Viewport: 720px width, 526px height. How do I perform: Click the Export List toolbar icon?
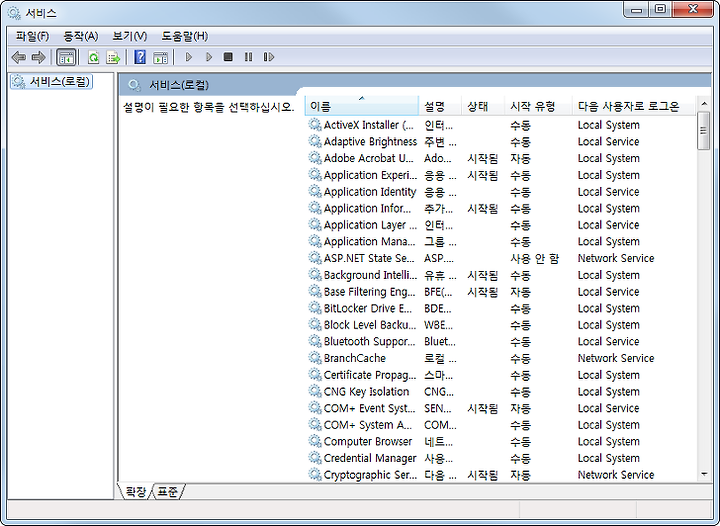[x=113, y=57]
